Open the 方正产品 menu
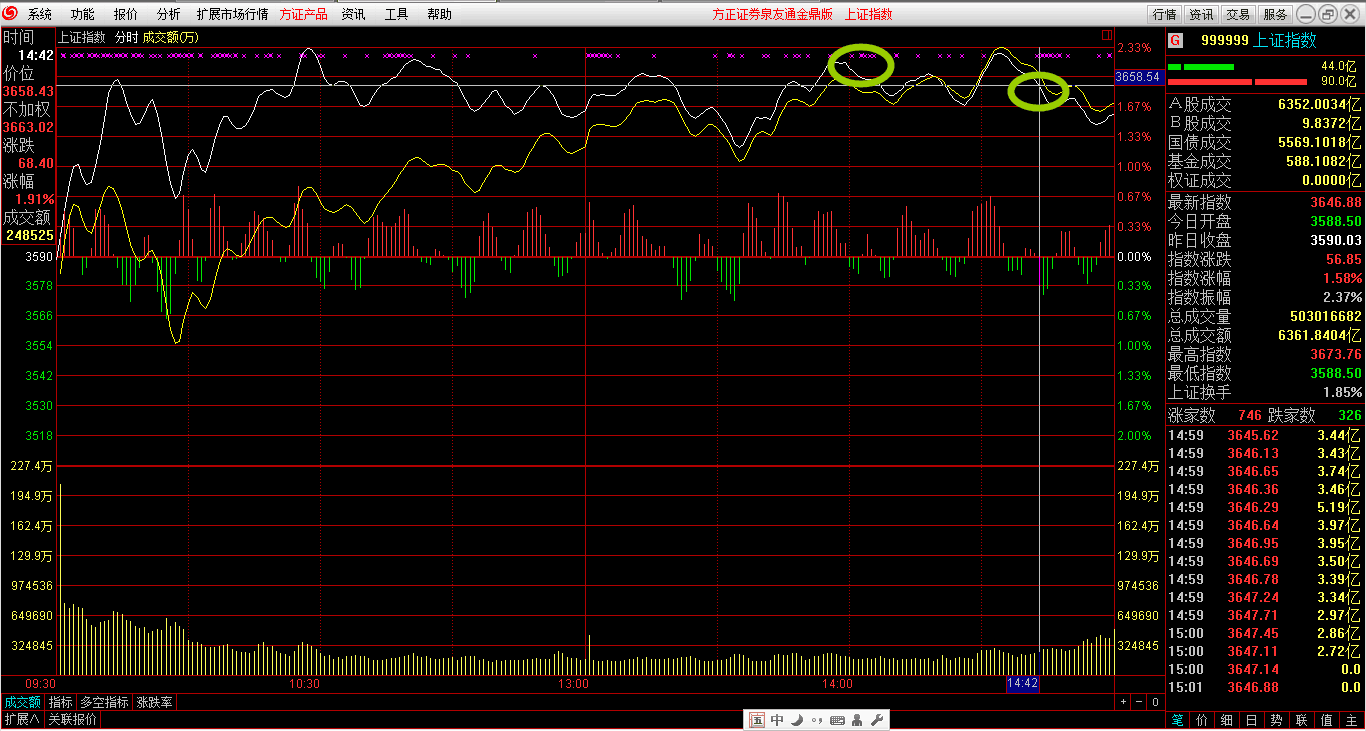This screenshot has width=1366, height=731. click(303, 14)
